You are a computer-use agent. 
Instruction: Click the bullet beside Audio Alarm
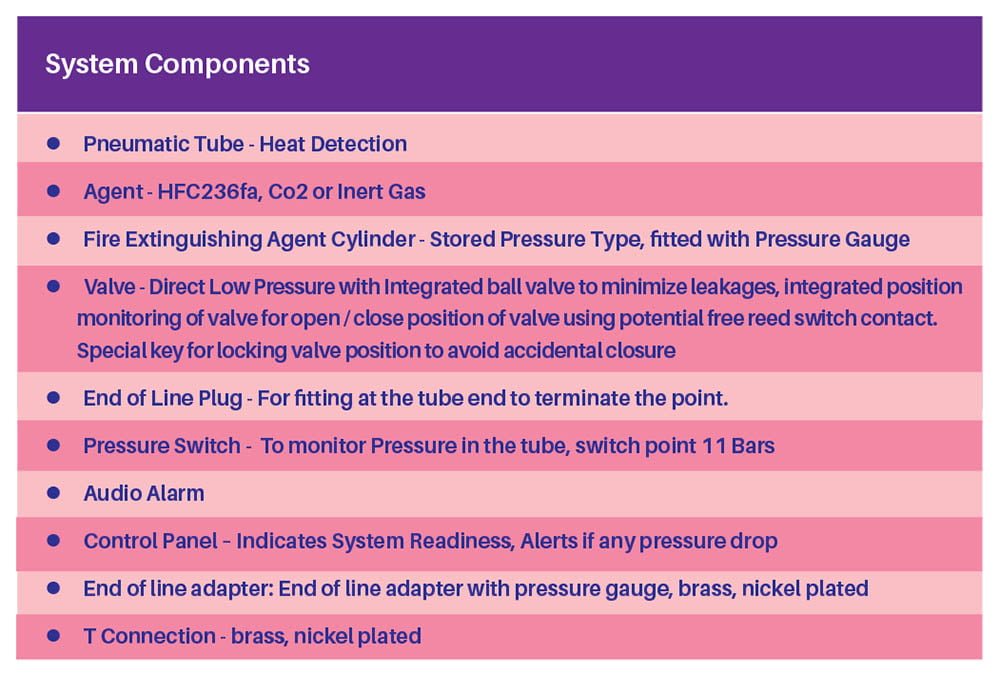pyautogui.click(x=54, y=493)
